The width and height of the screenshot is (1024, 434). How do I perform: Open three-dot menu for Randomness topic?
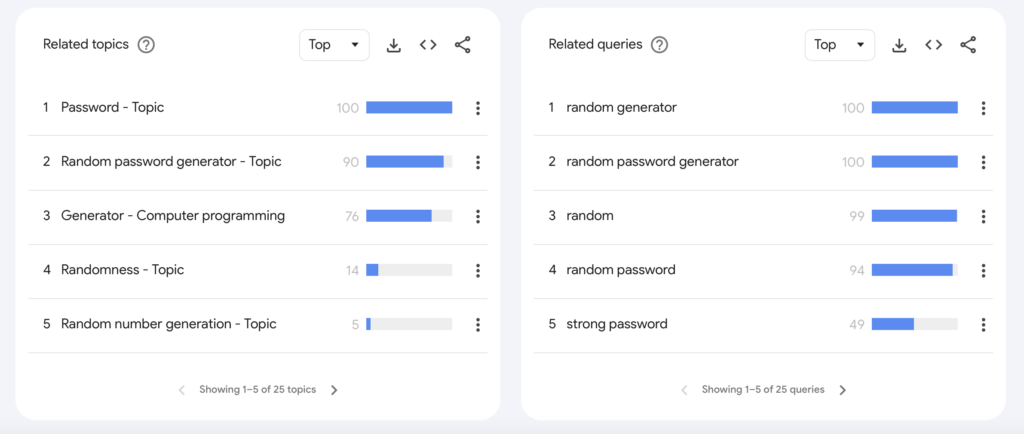(478, 270)
